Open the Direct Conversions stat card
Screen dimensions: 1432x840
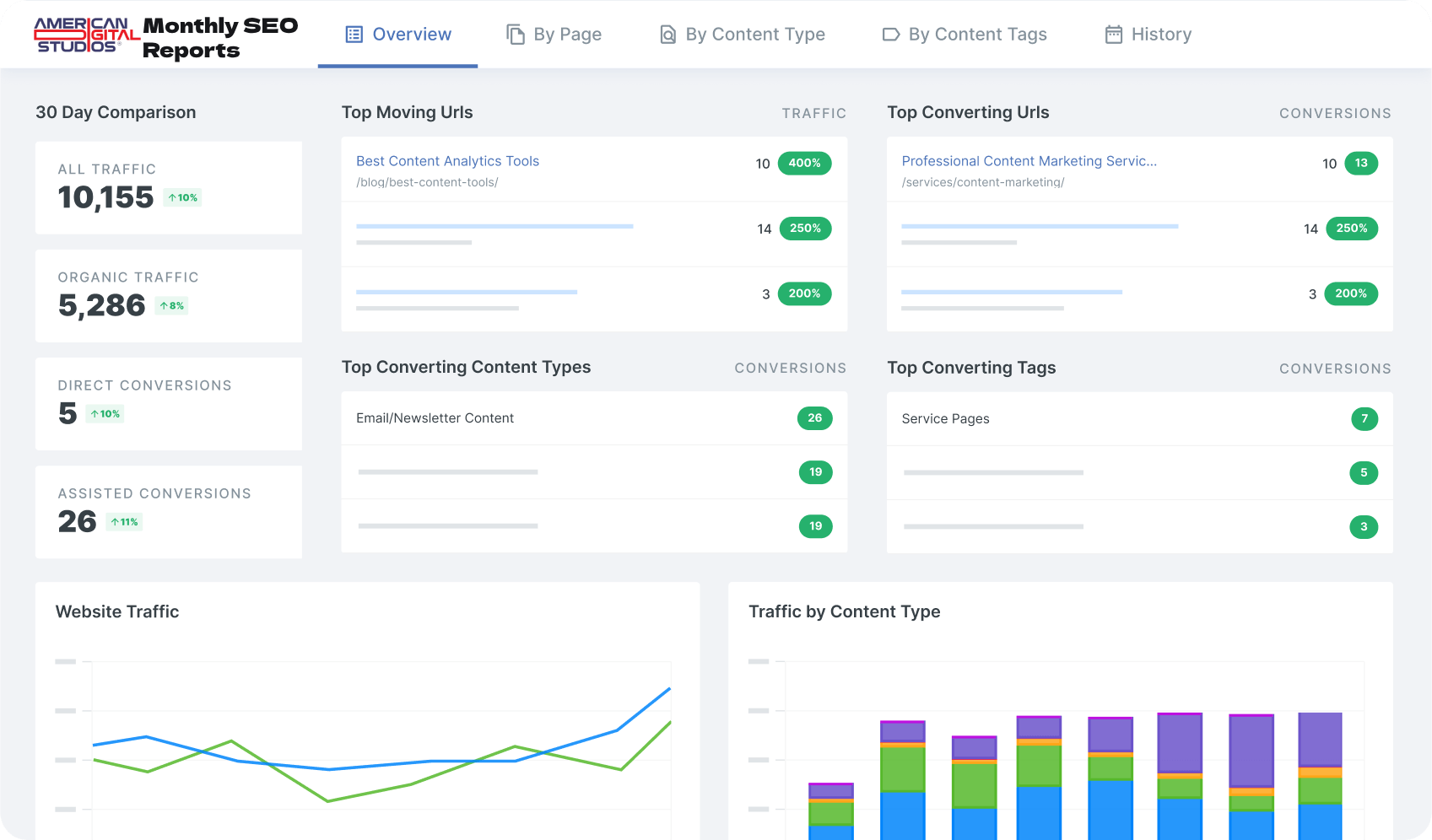169,403
